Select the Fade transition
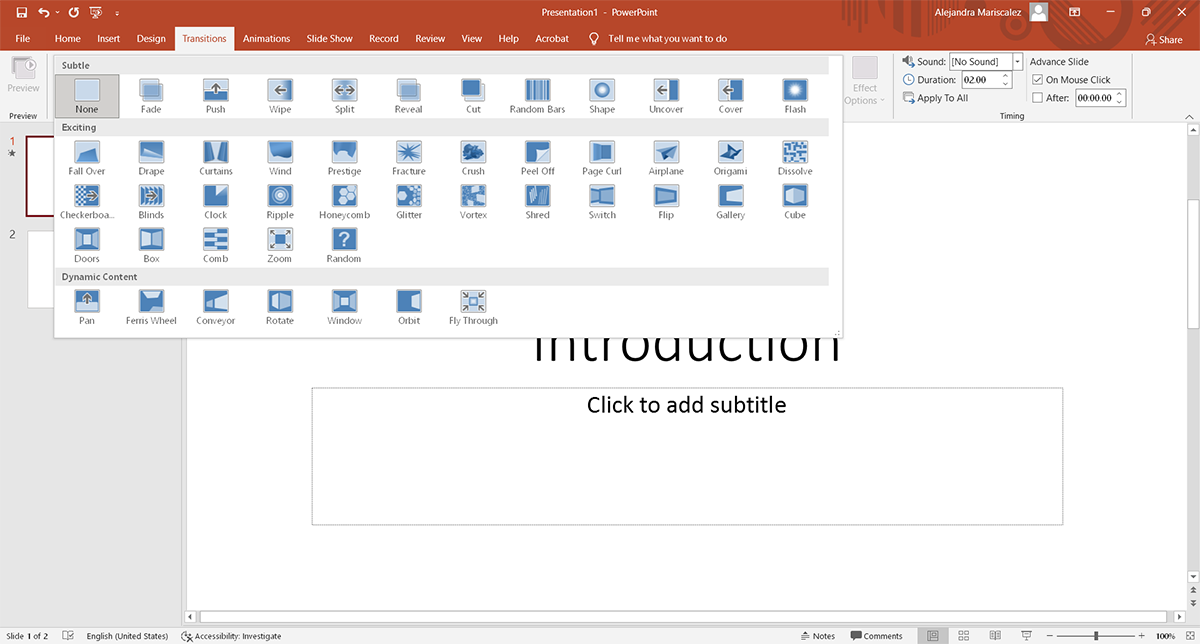The width and height of the screenshot is (1200, 644). click(x=151, y=92)
